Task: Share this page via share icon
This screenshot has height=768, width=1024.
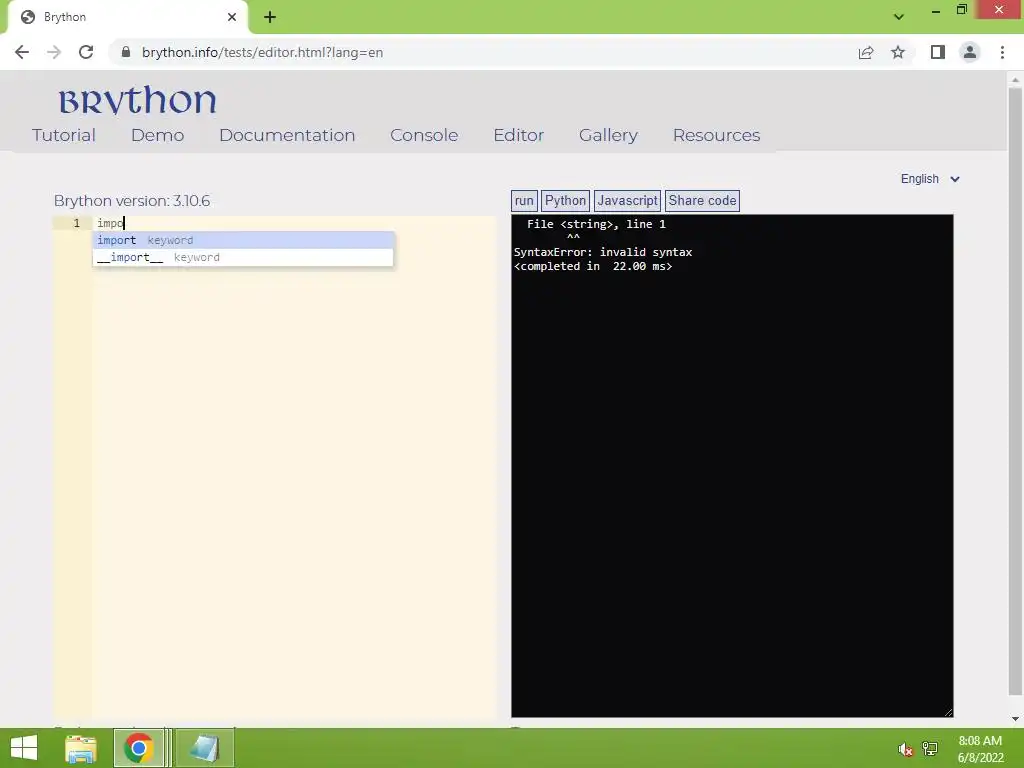Action: pyautogui.click(x=866, y=52)
